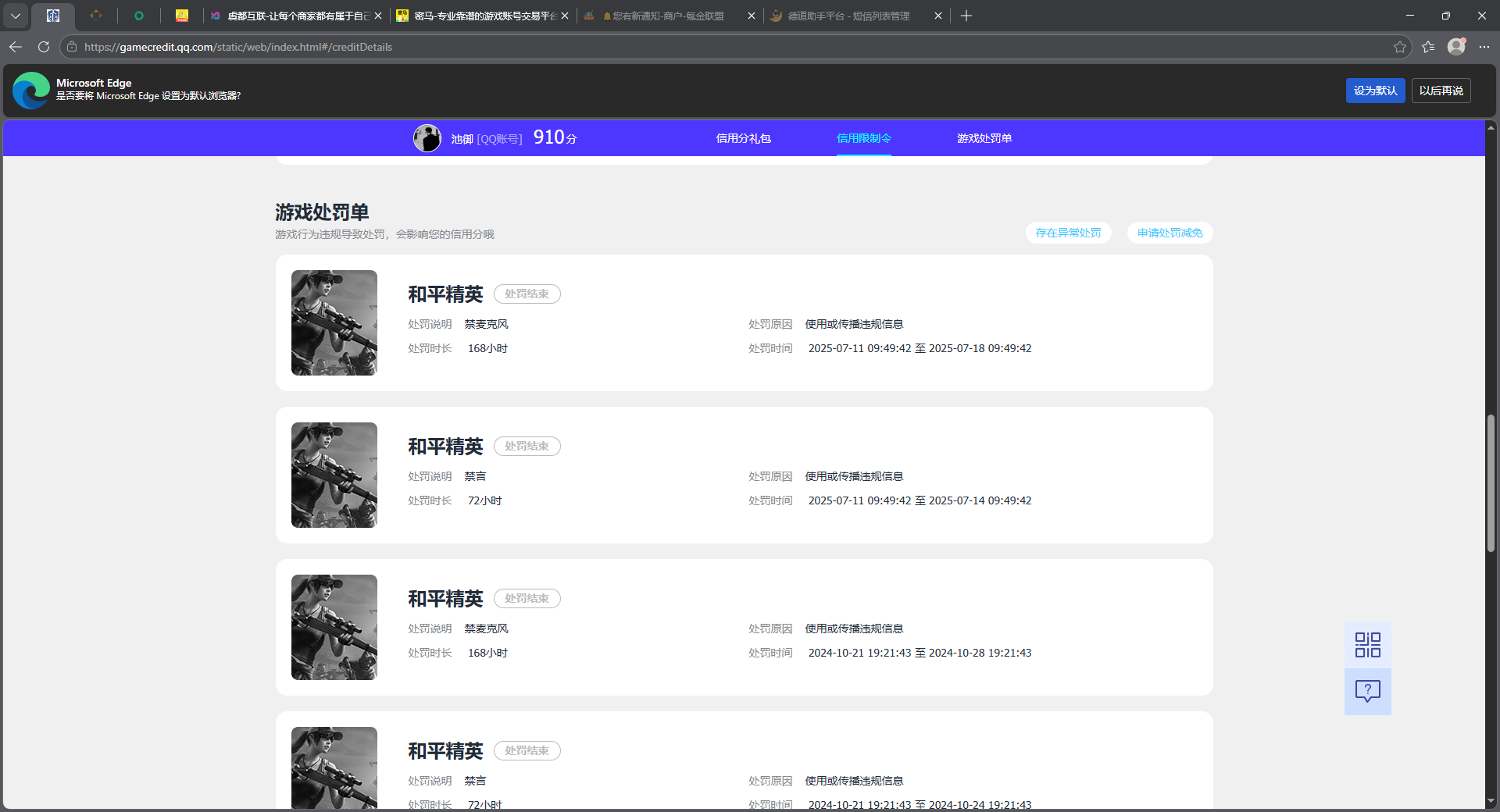Screen dimensions: 1500x812
Task: Set Edge as default with 设为默认
Action: [x=1375, y=91]
